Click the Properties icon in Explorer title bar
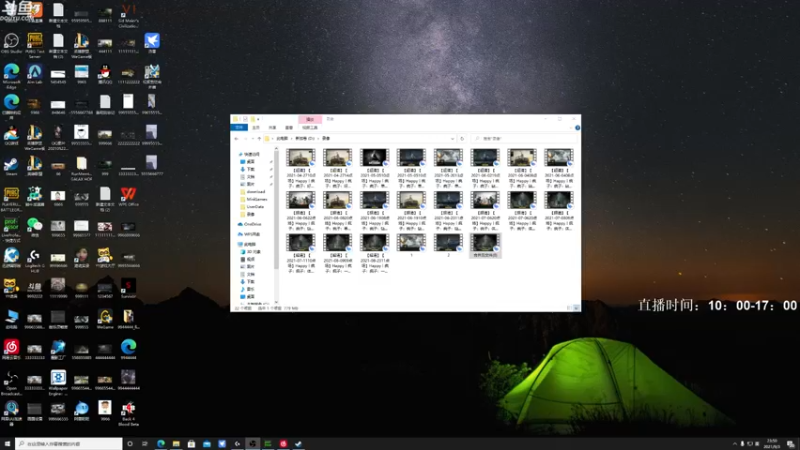800x450 pixels. (x=244, y=119)
